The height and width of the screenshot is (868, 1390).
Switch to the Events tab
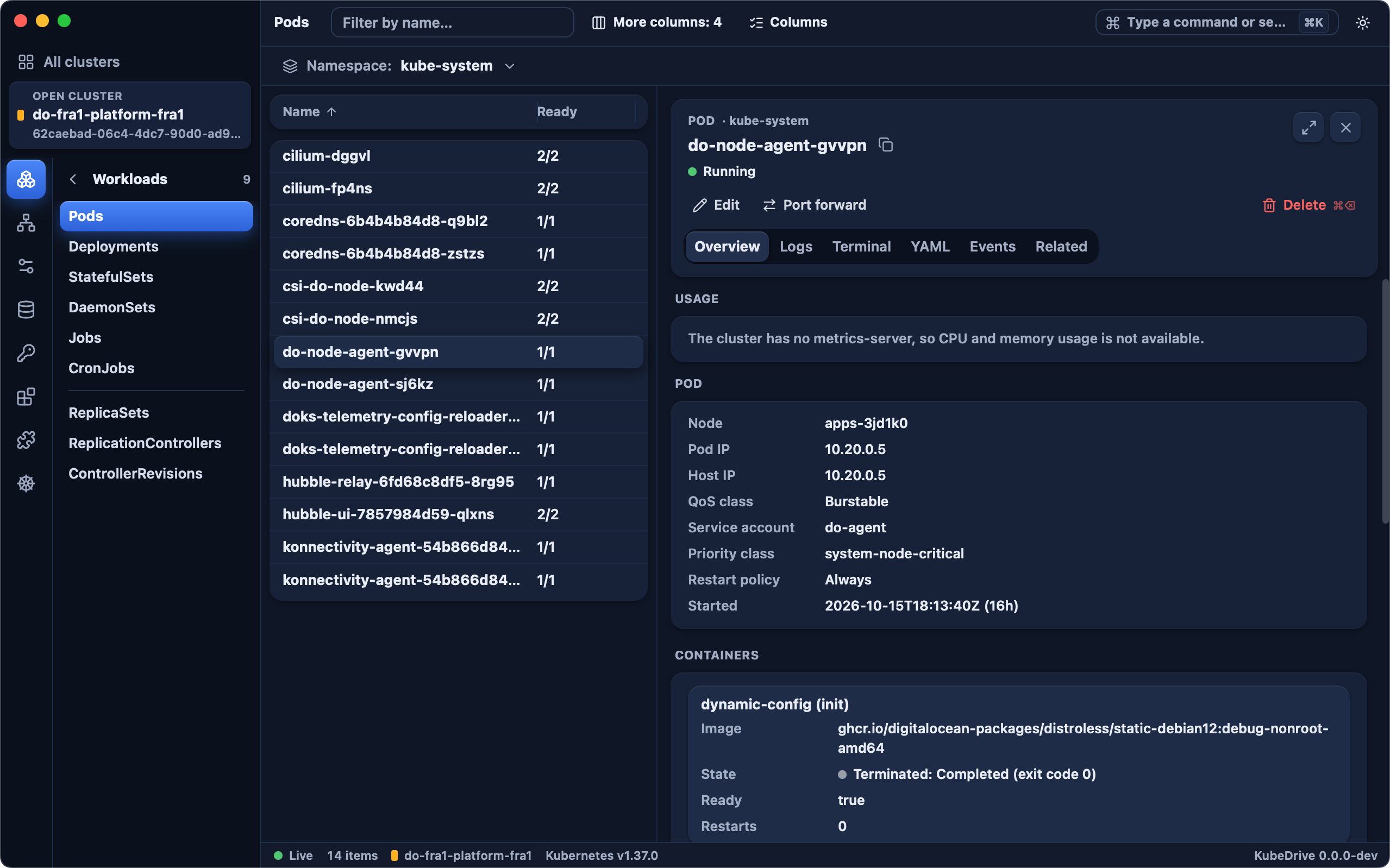click(992, 246)
